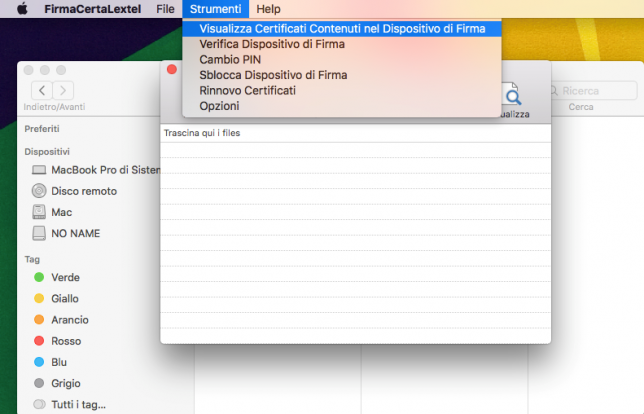644x414 pixels.
Task: Go forward in Finder window
Action: click(x=63, y=90)
